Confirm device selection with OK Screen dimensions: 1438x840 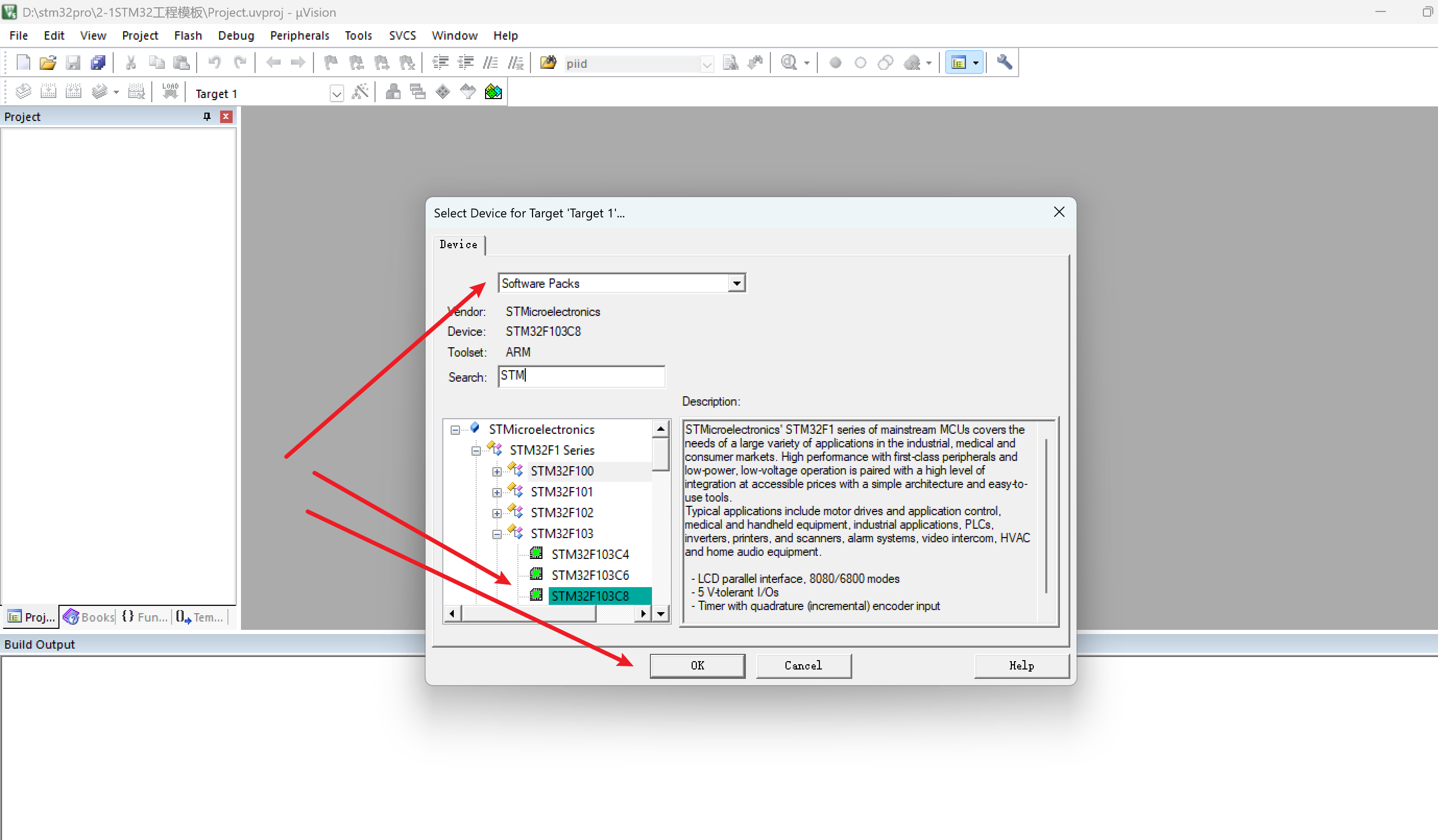pyautogui.click(x=697, y=665)
